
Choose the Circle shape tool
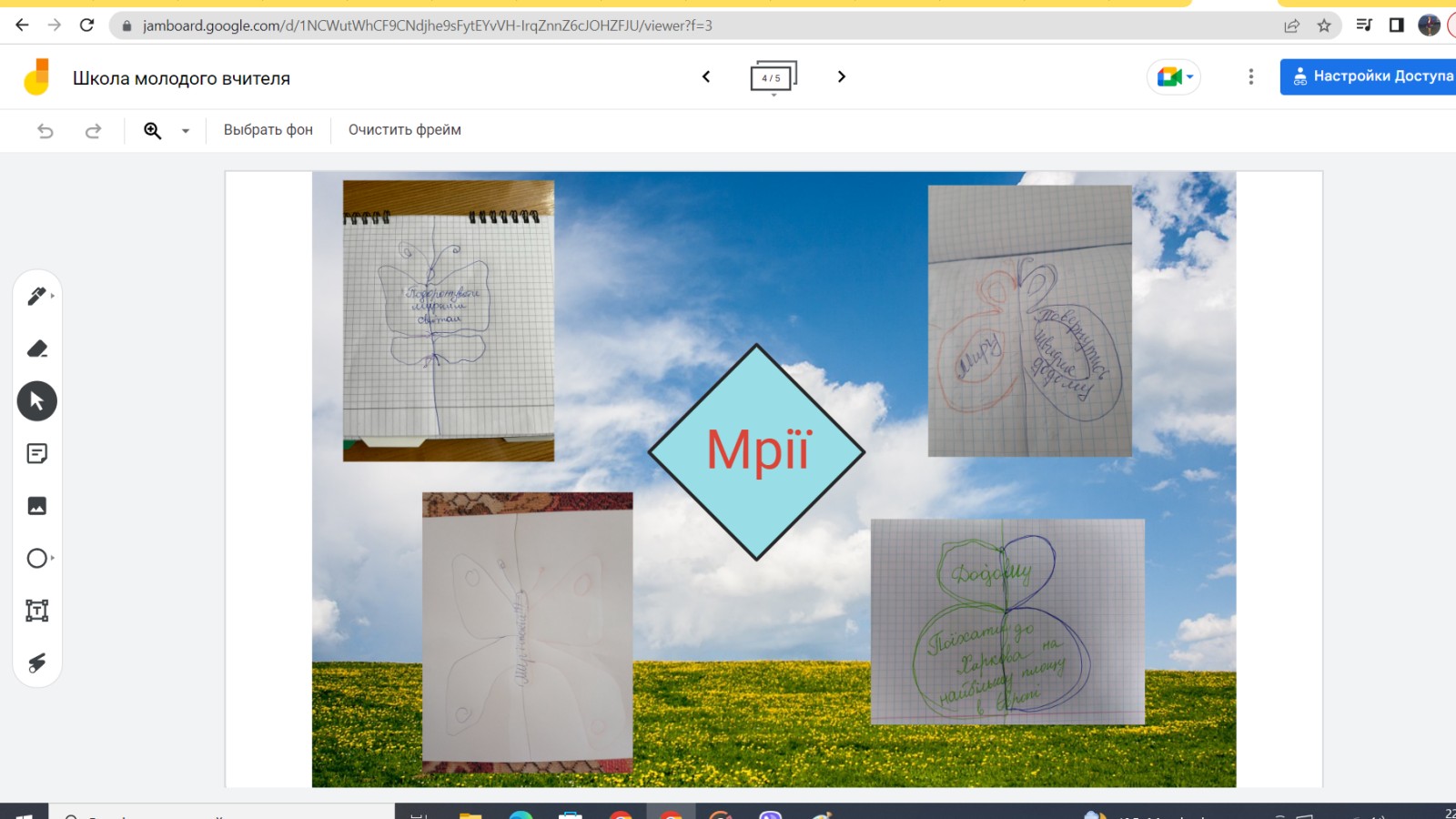(36, 558)
